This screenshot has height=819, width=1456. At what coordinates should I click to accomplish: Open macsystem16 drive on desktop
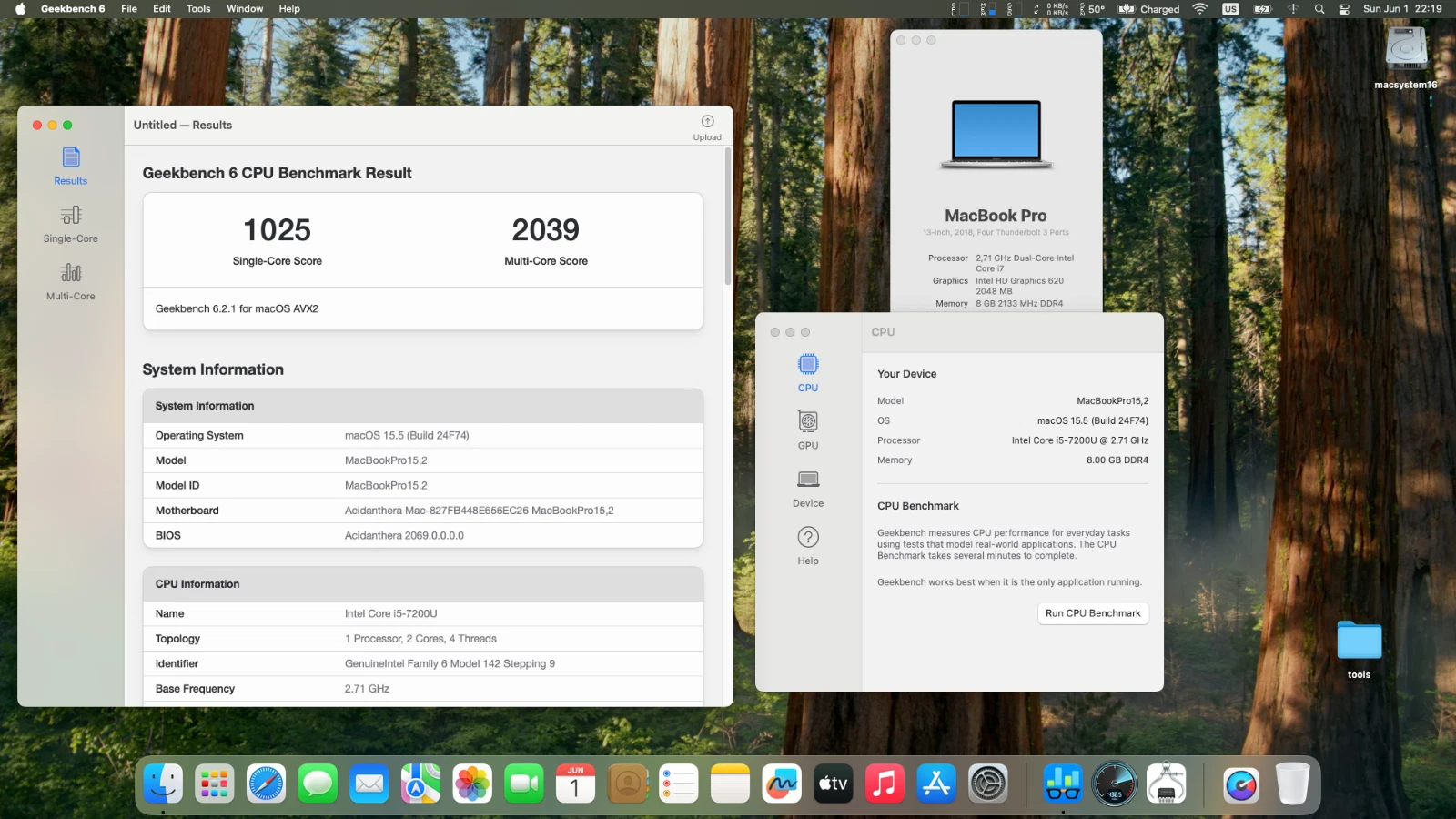pyautogui.click(x=1406, y=56)
